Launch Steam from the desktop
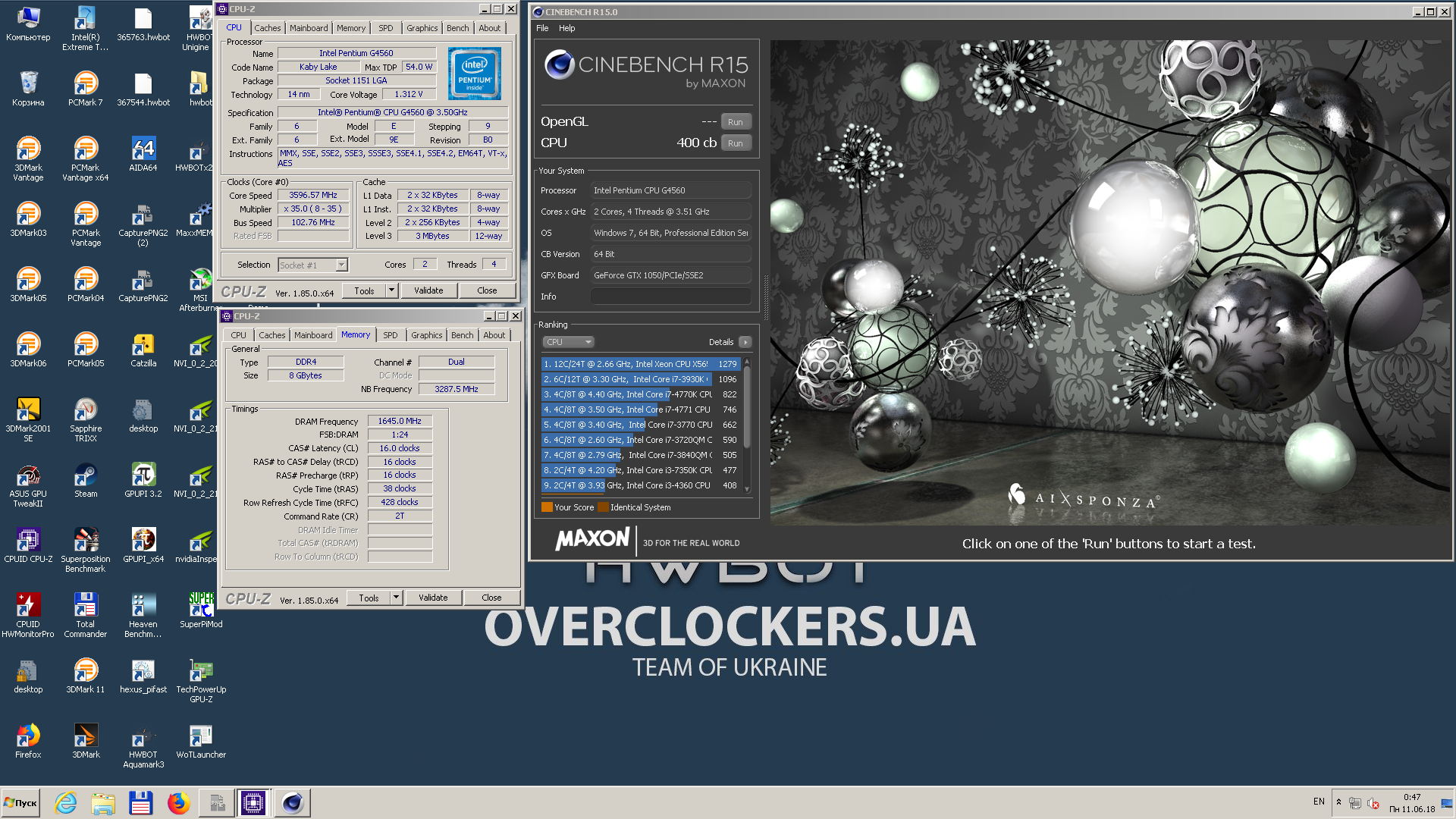1456x819 pixels. pos(86,481)
